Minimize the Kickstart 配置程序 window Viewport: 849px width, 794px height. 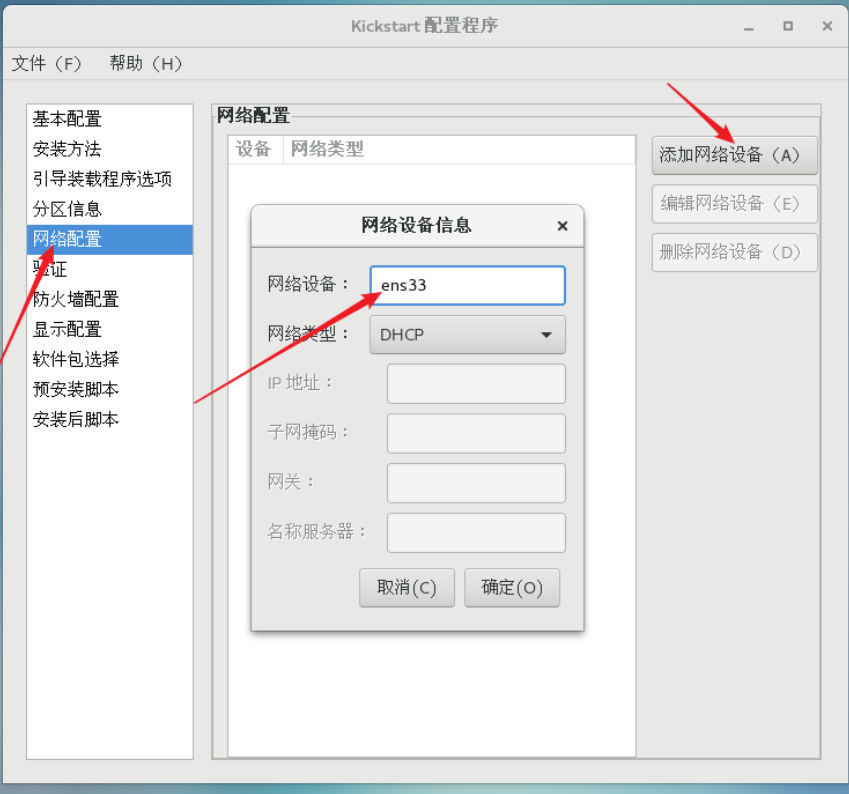click(749, 26)
